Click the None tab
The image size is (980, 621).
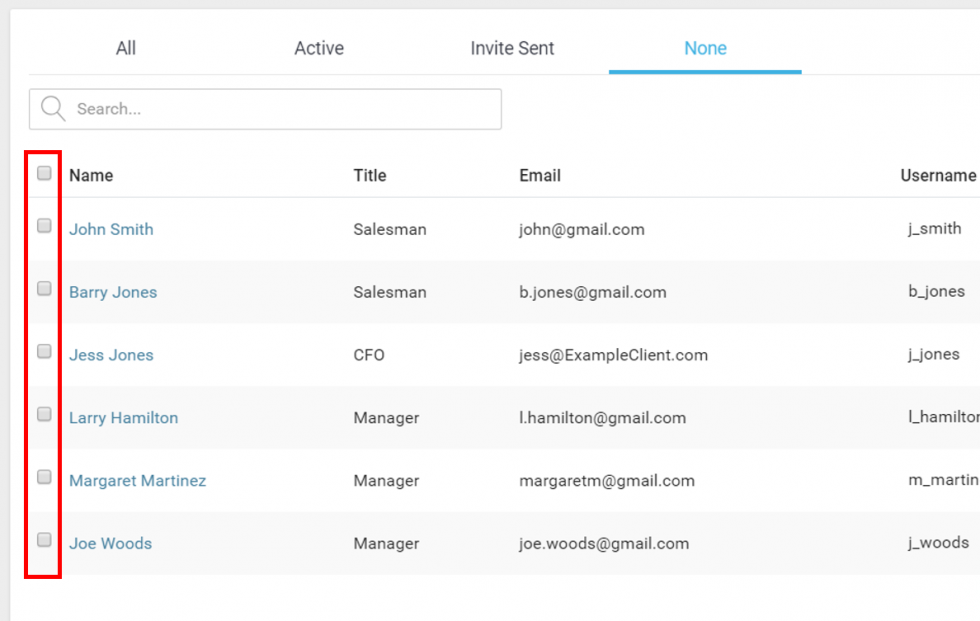705,48
